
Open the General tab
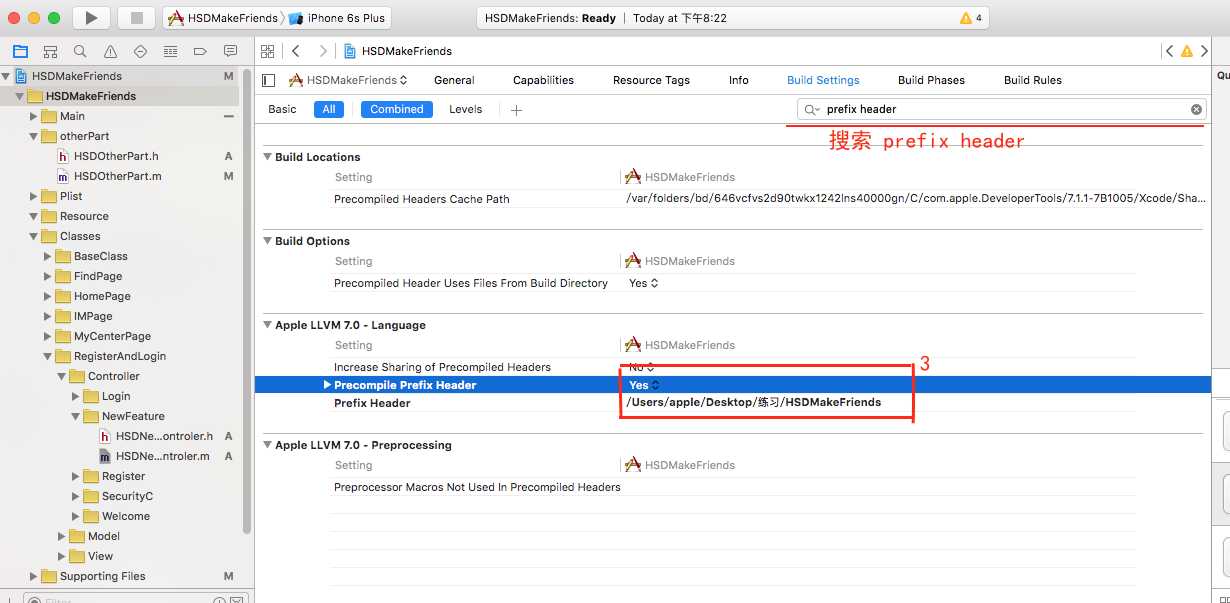point(454,80)
